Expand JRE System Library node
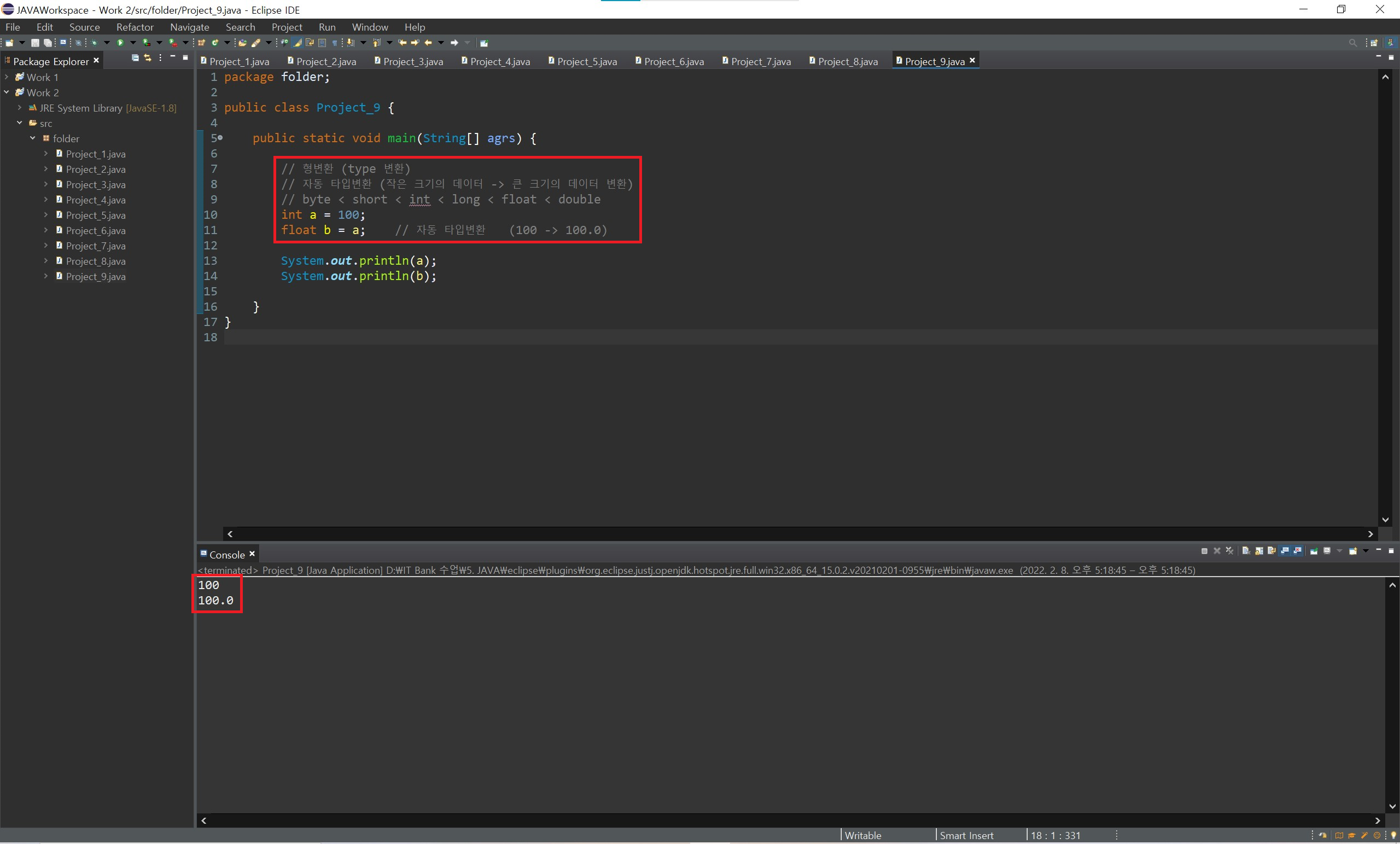This screenshot has width=1400, height=844. (19, 107)
